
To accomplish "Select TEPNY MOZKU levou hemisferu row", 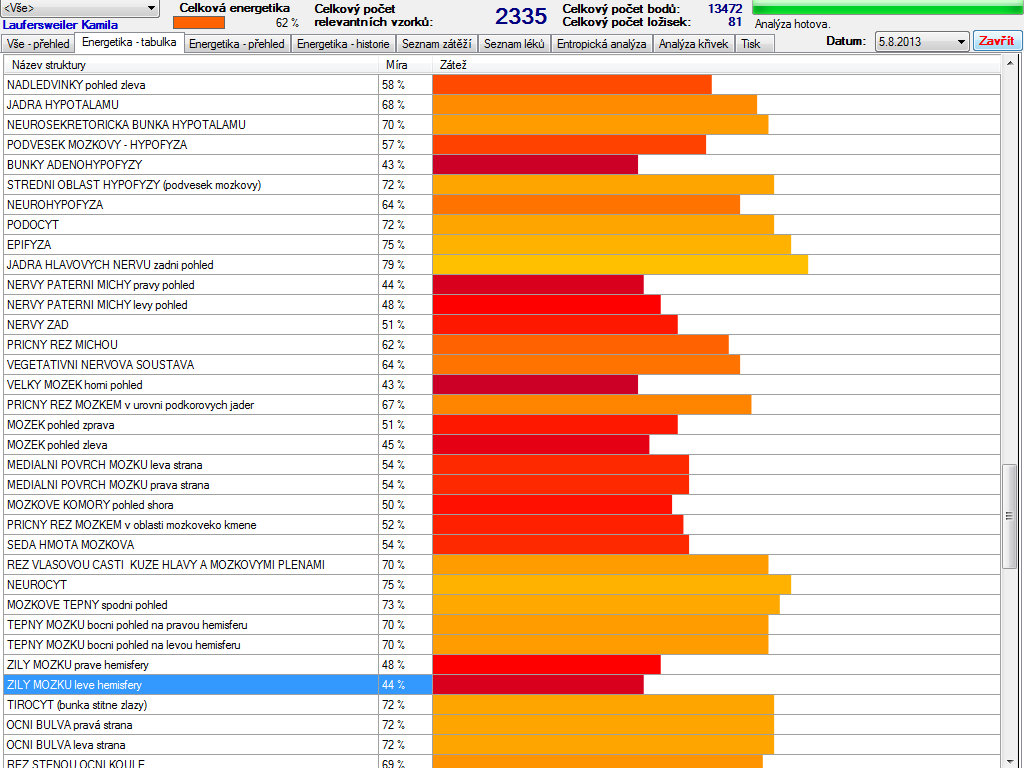I will click(x=502, y=645).
